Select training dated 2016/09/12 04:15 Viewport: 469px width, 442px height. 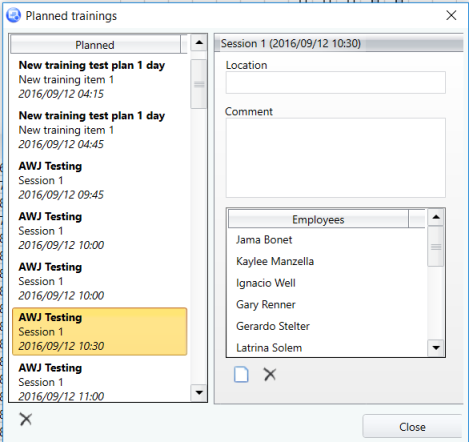click(x=99, y=79)
